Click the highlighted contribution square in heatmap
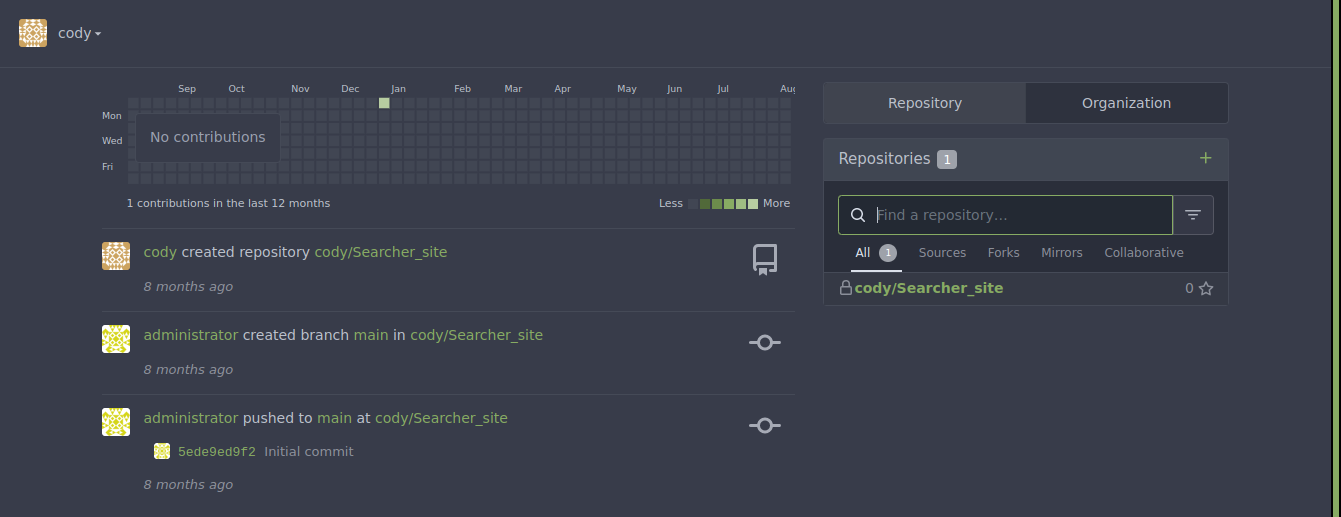Image resolution: width=1341 pixels, height=517 pixels. [x=384, y=103]
